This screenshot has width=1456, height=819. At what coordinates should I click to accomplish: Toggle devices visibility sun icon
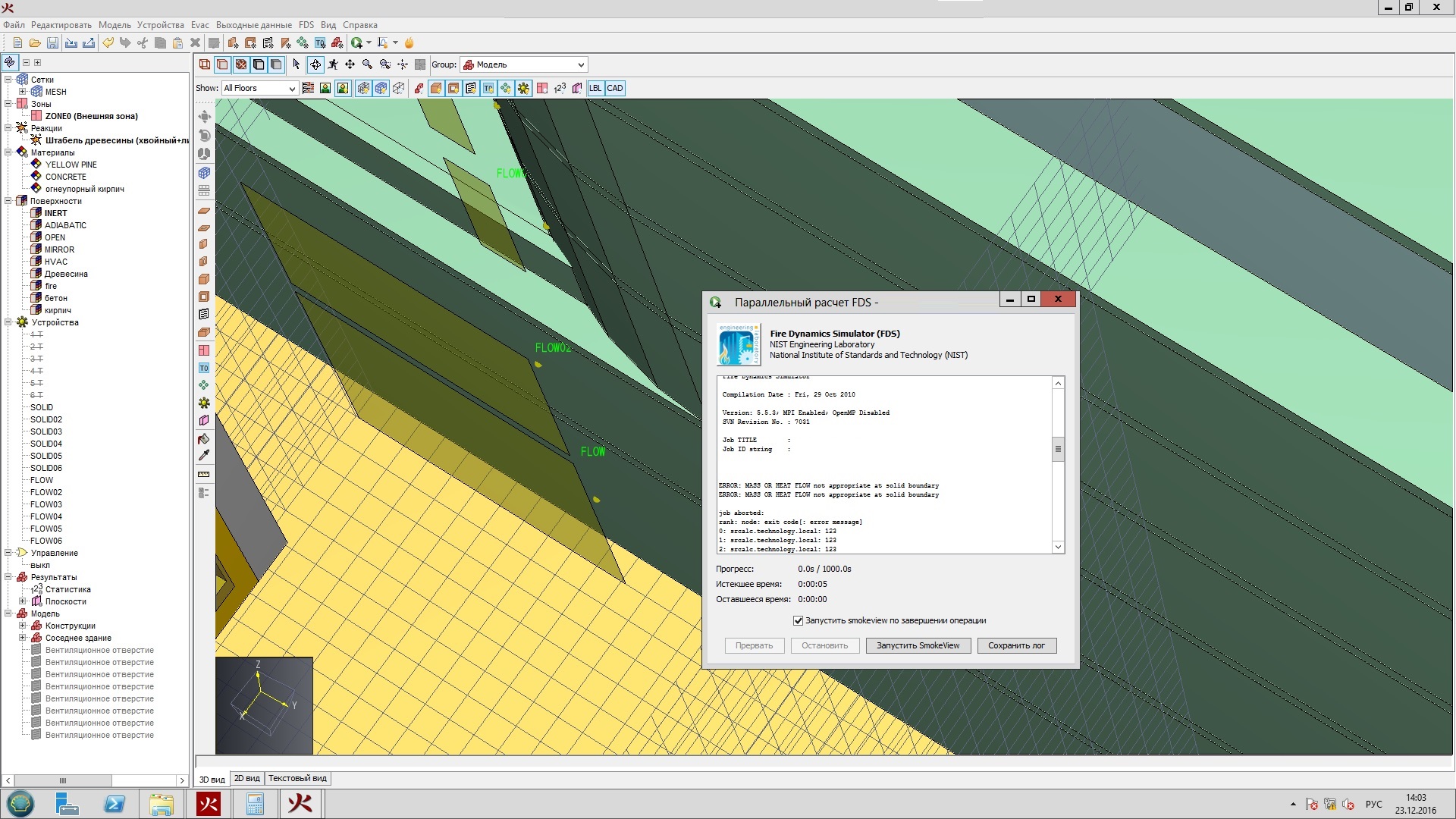click(x=524, y=88)
